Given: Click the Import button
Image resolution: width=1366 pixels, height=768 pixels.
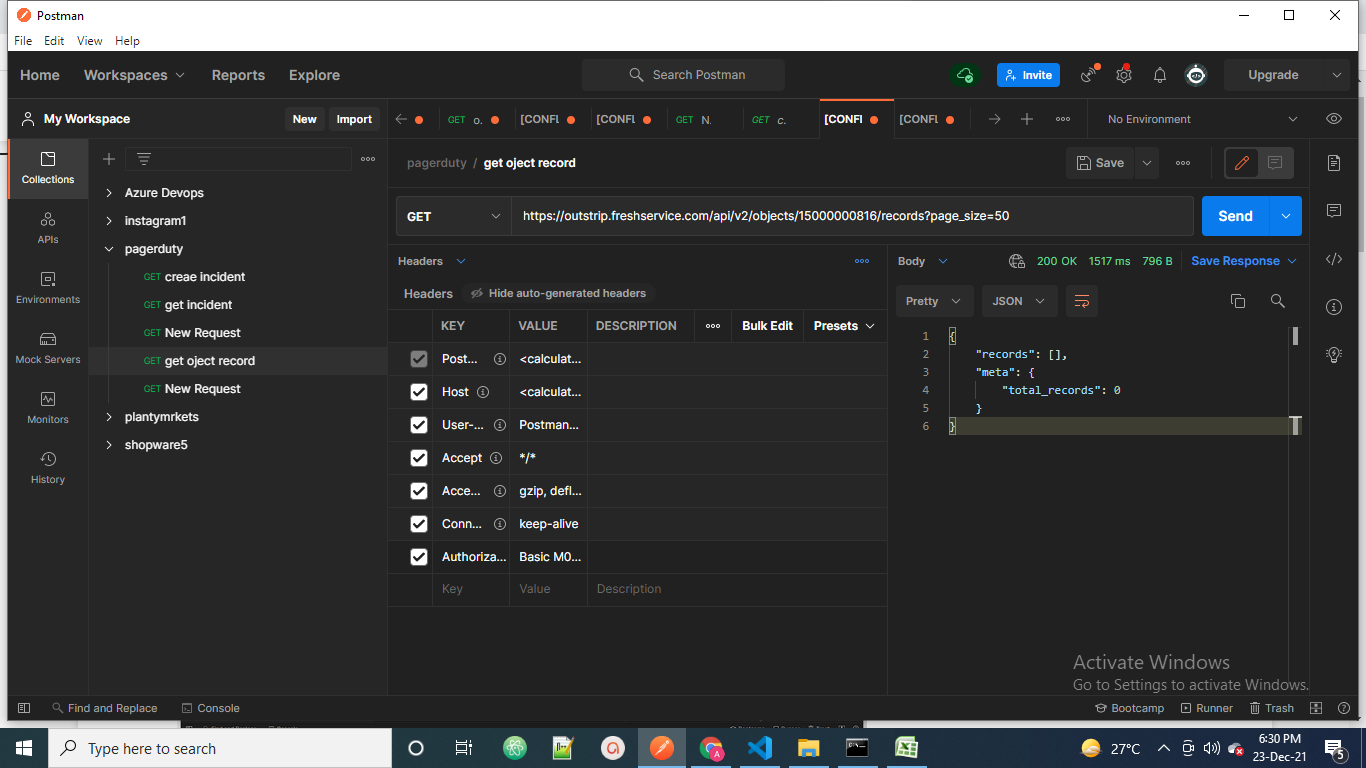Looking at the screenshot, I should coord(354,119).
